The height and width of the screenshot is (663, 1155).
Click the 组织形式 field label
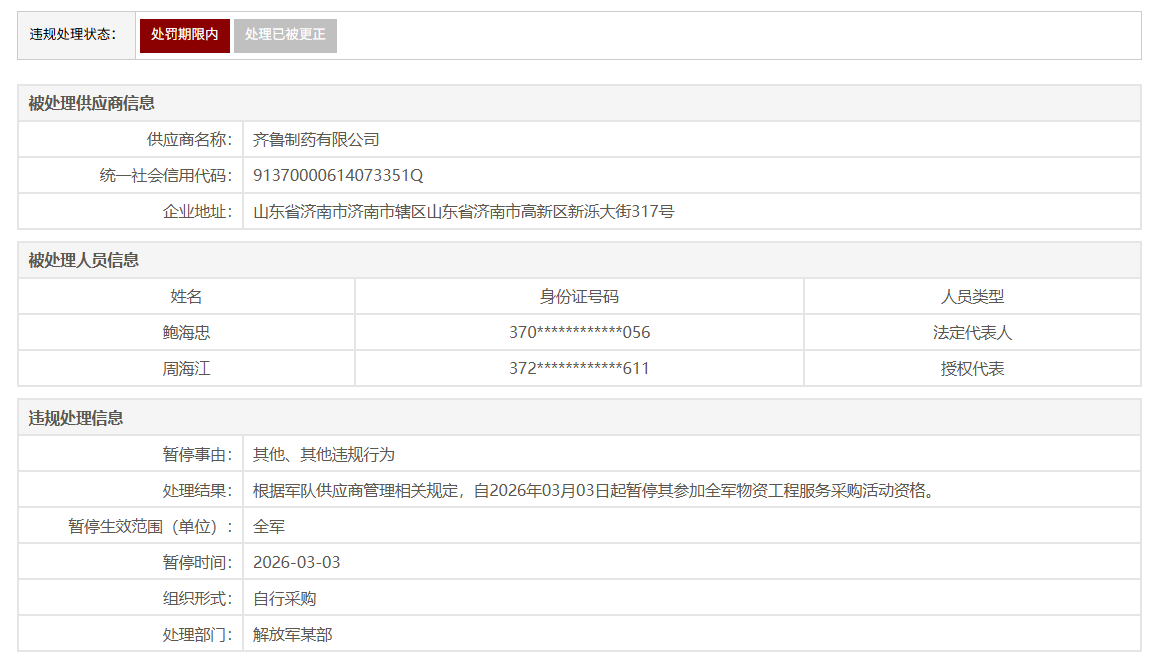click(197, 599)
